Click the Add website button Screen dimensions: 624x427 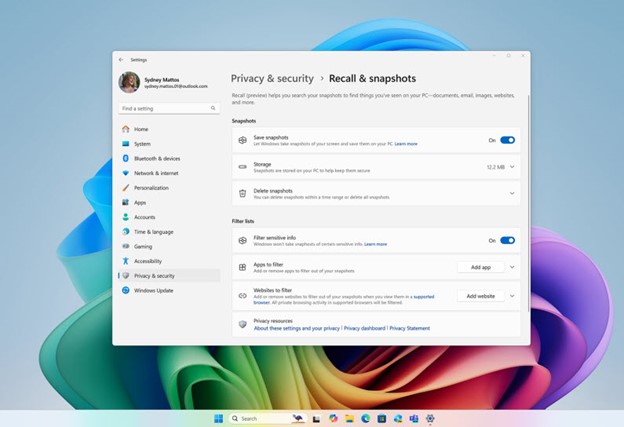[481, 296]
